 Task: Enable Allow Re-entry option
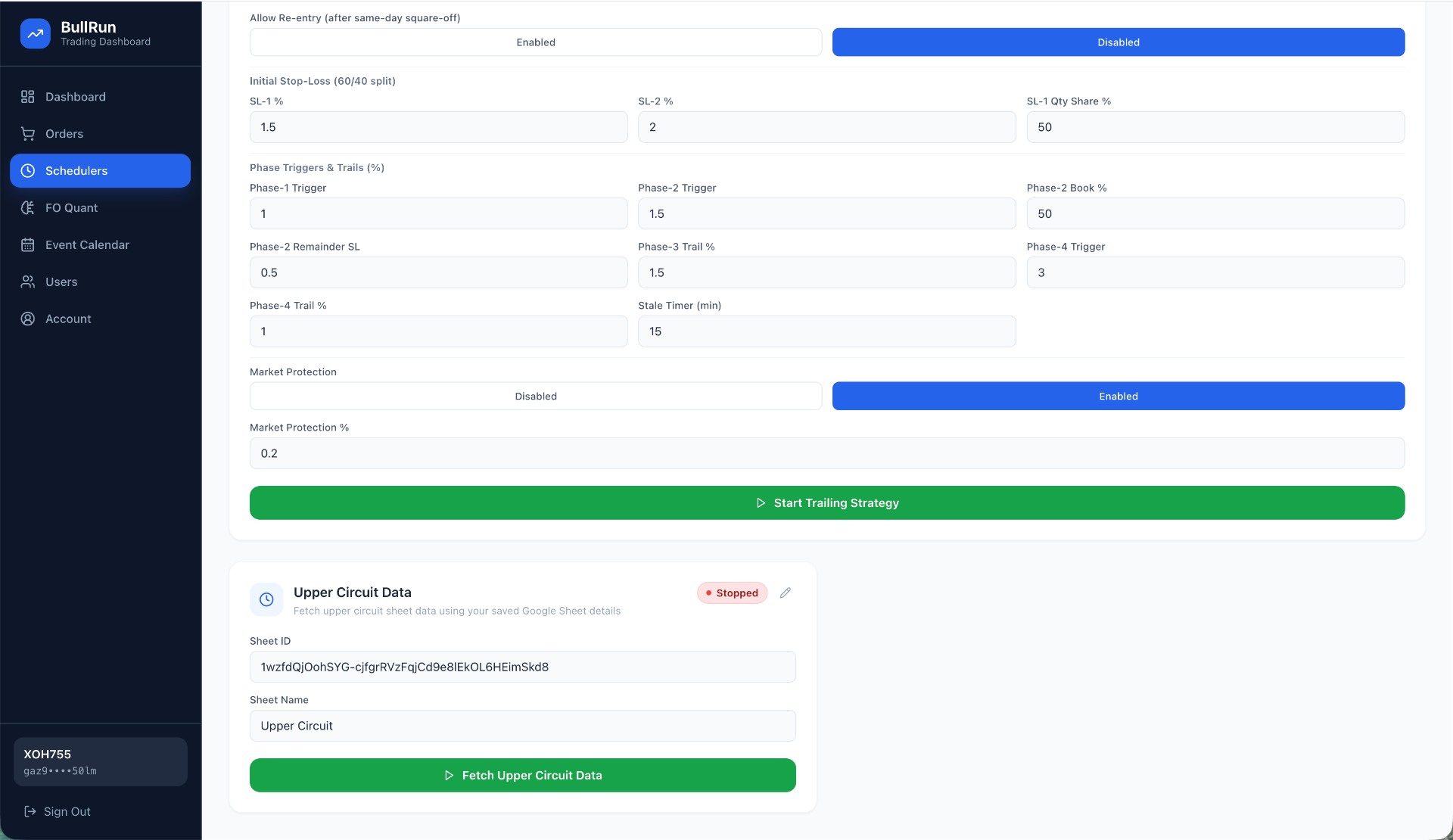click(x=536, y=42)
